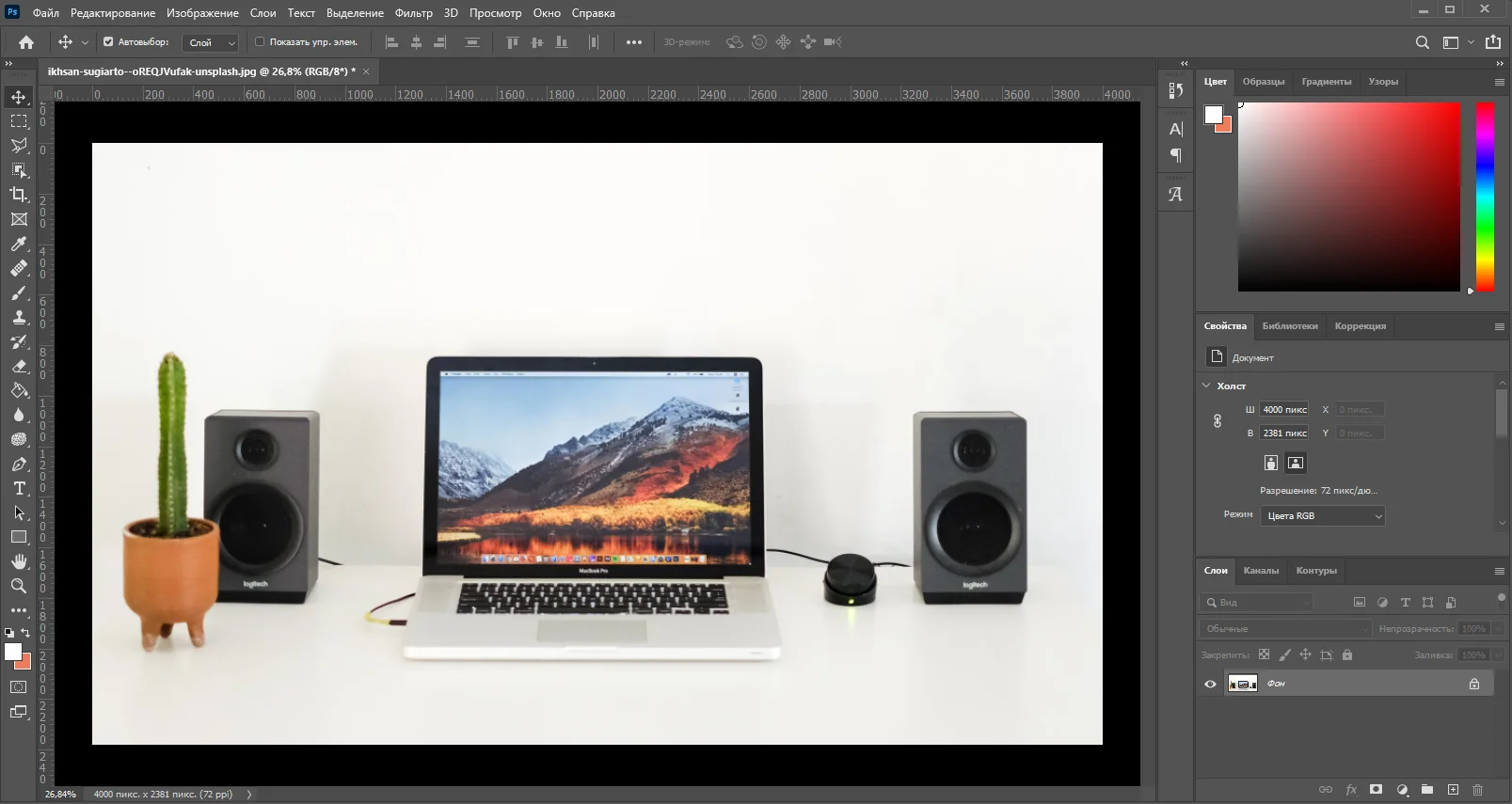
Task: Open the Режим Цвета RGB dropdown
Action: pos(1322,516)
